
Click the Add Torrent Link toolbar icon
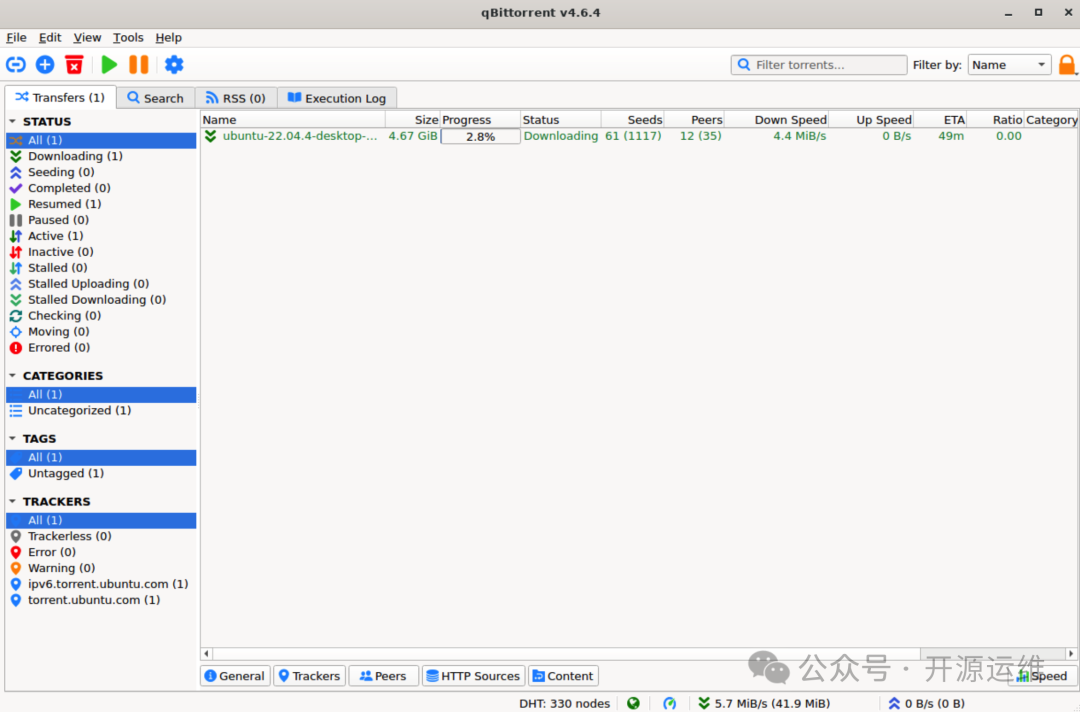16,65
